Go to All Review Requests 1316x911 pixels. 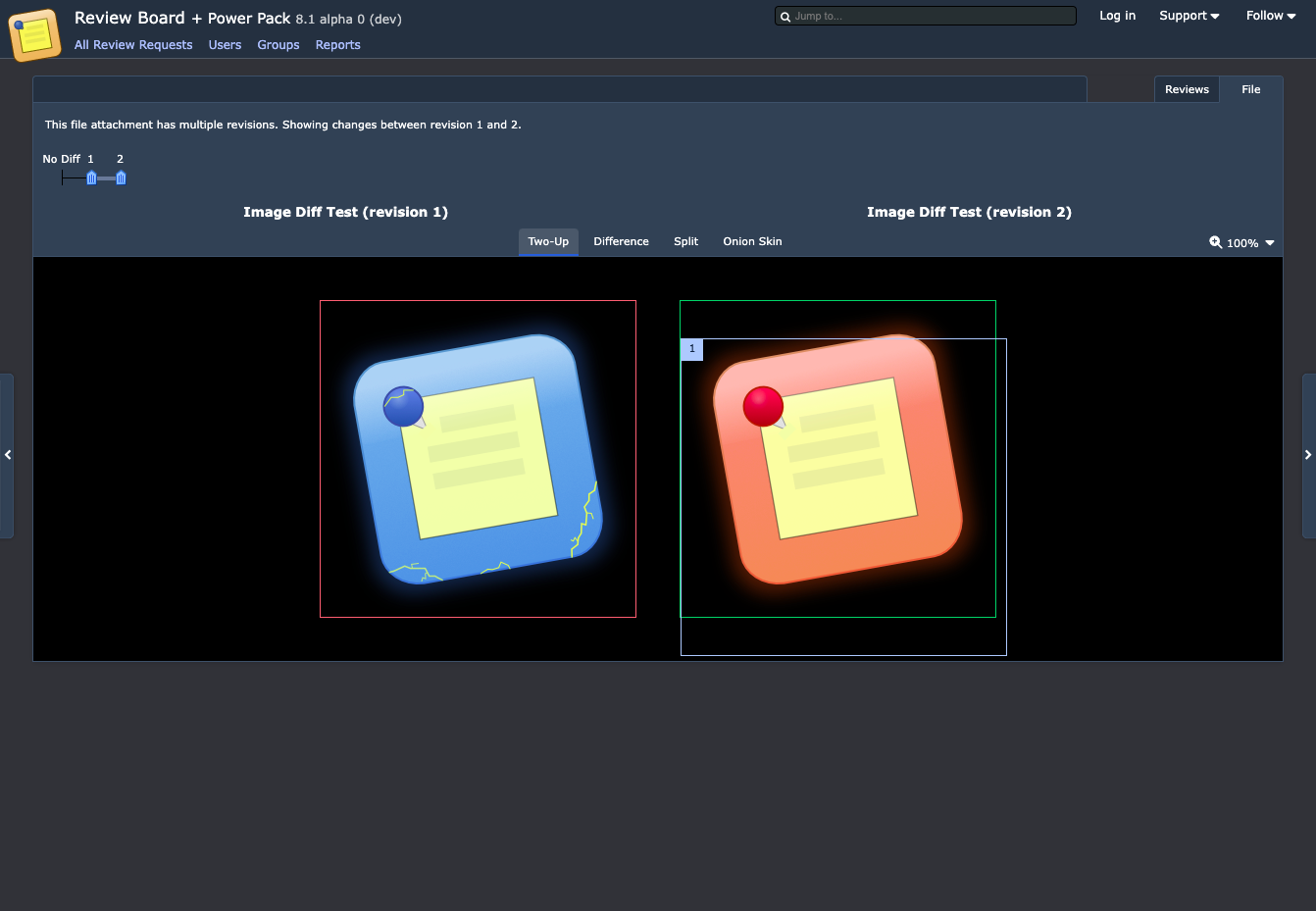click(x=133, y=45)
